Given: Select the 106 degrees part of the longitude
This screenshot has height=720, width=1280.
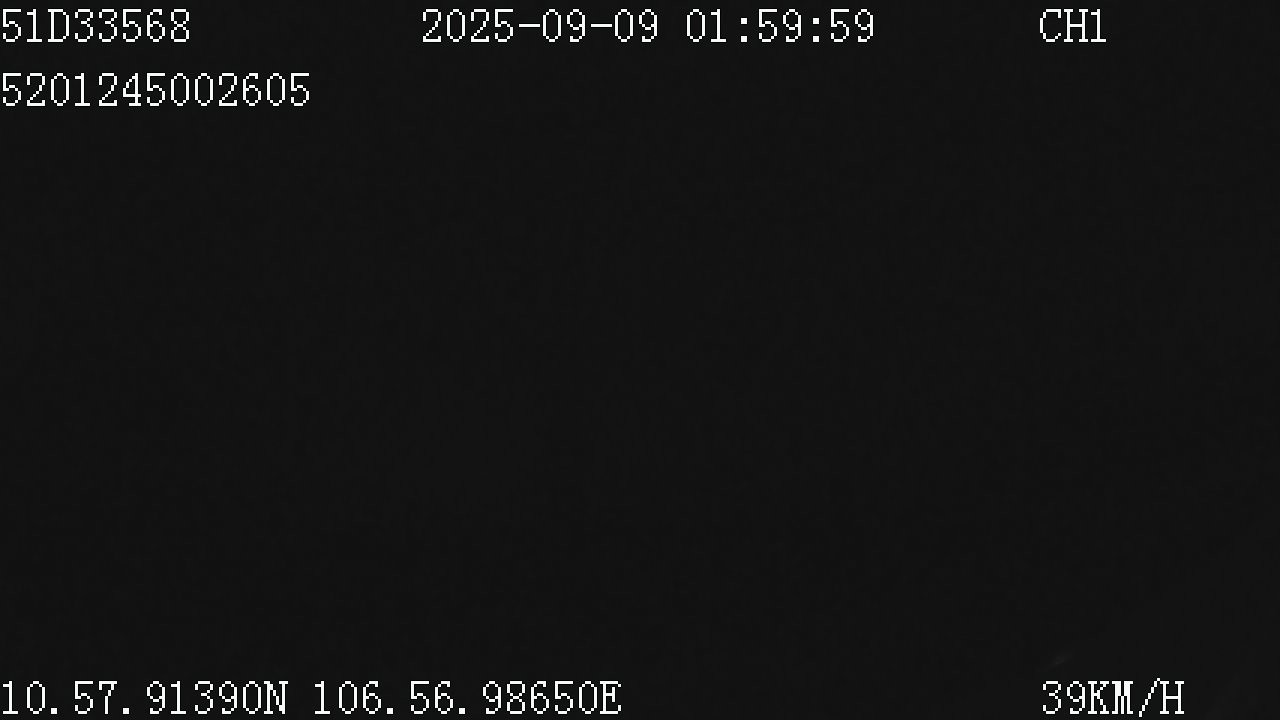Looking at the screenshot, I should 348,698.
